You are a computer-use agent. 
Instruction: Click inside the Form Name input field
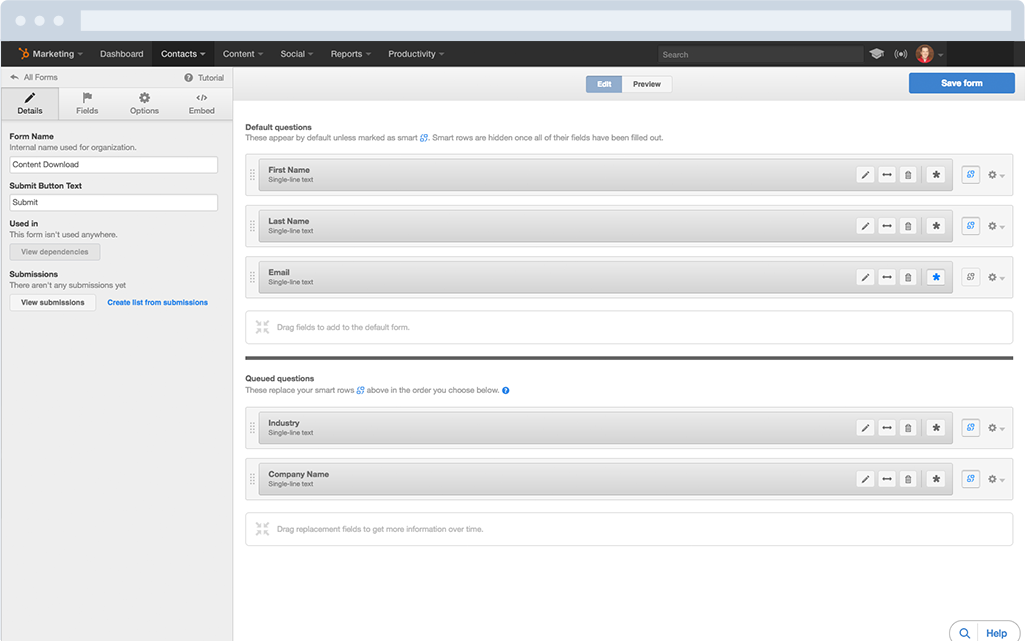113,164
